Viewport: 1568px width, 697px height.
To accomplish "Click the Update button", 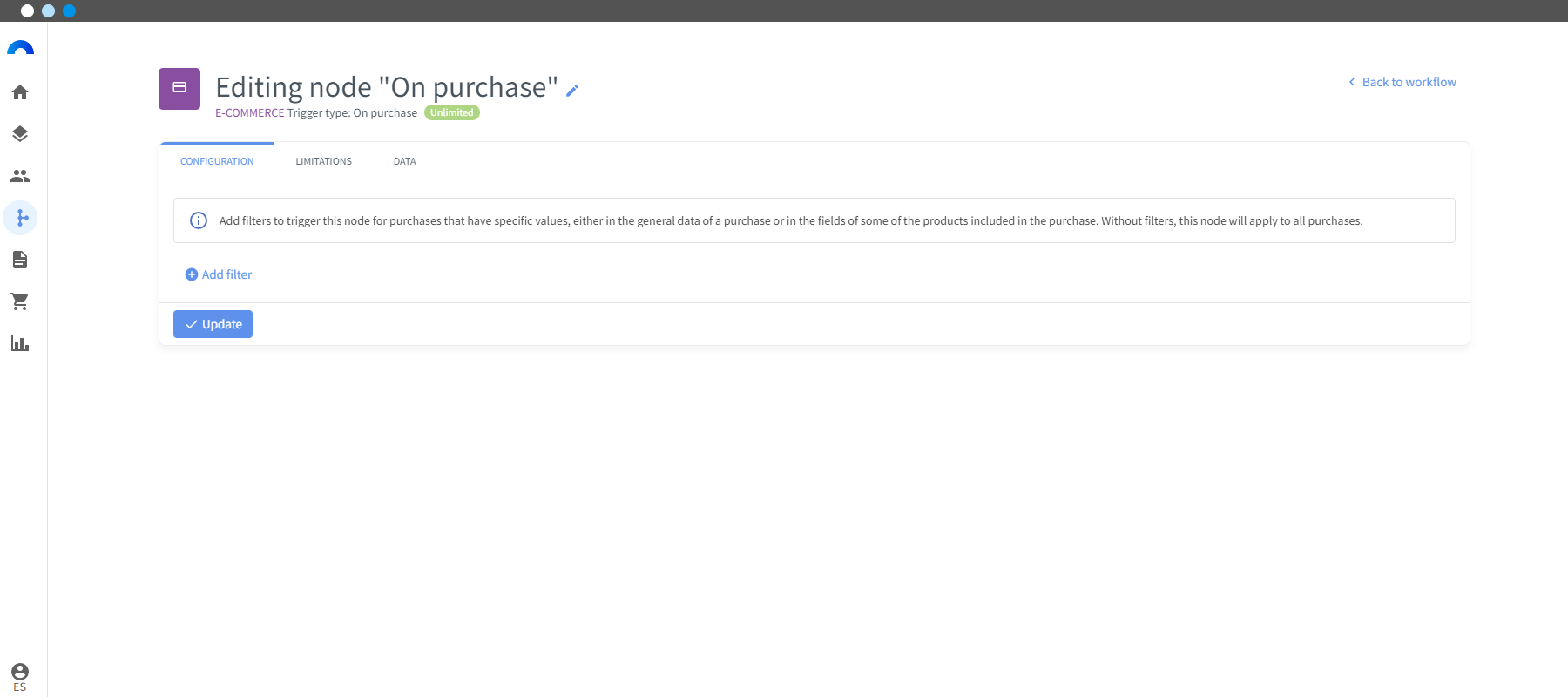I will (x=213, y=324).
